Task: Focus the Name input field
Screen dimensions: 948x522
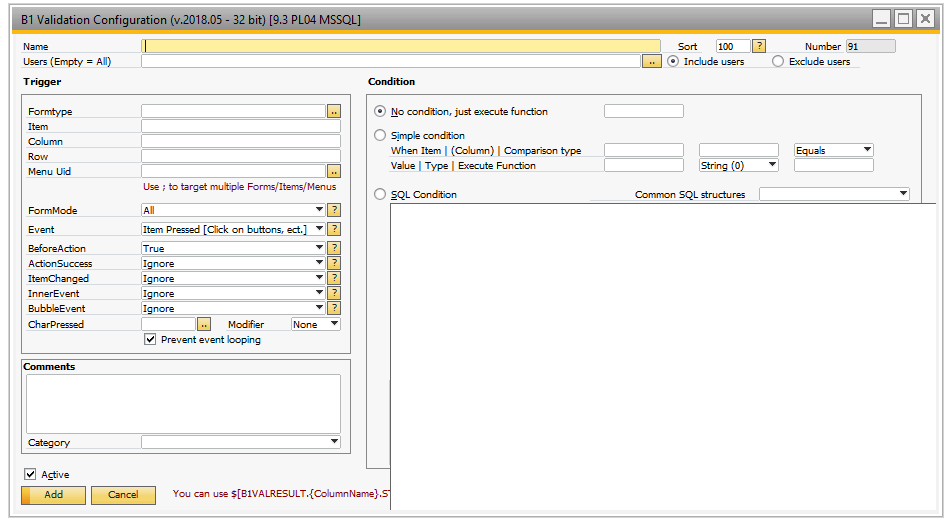Action: (x=401, y=46)
